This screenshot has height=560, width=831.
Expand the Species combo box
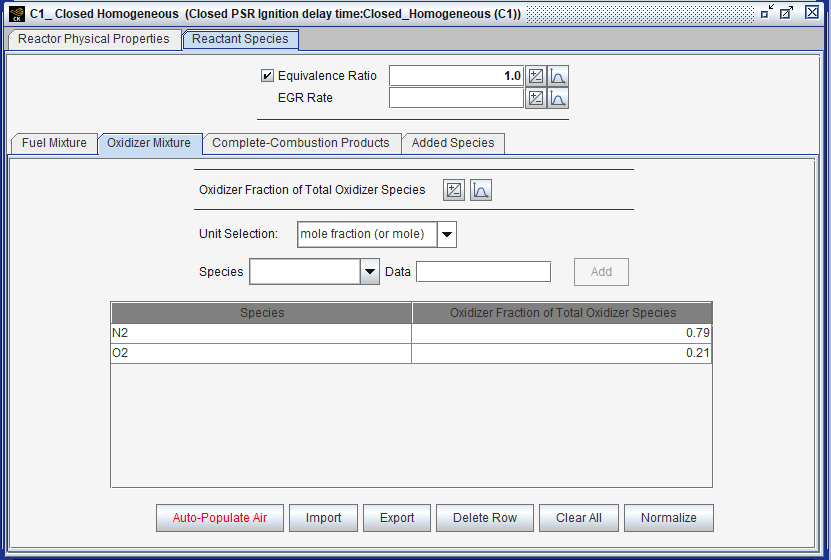click(x=370, y=272)
